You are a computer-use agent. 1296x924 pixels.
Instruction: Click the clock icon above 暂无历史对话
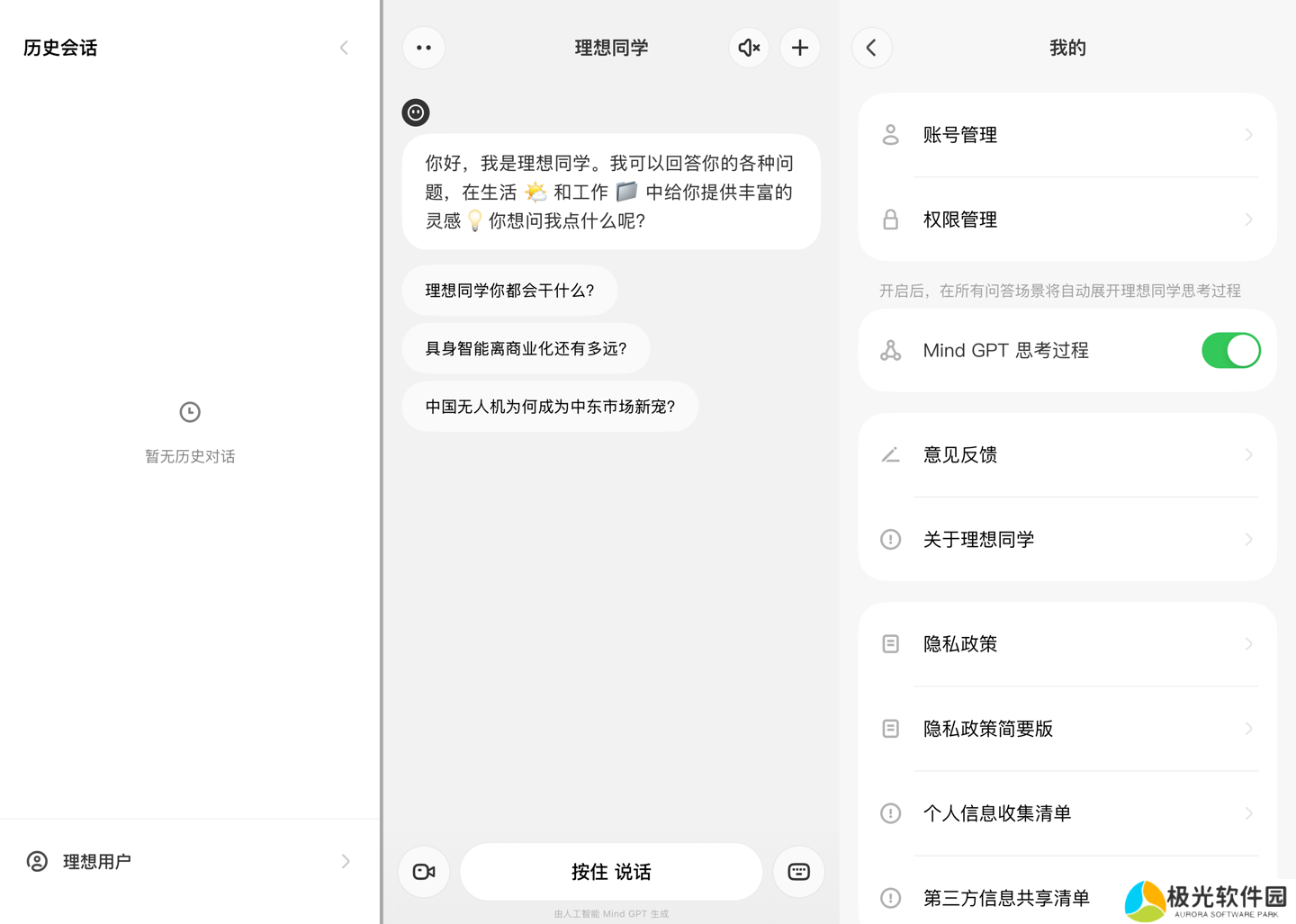[190, 412]
